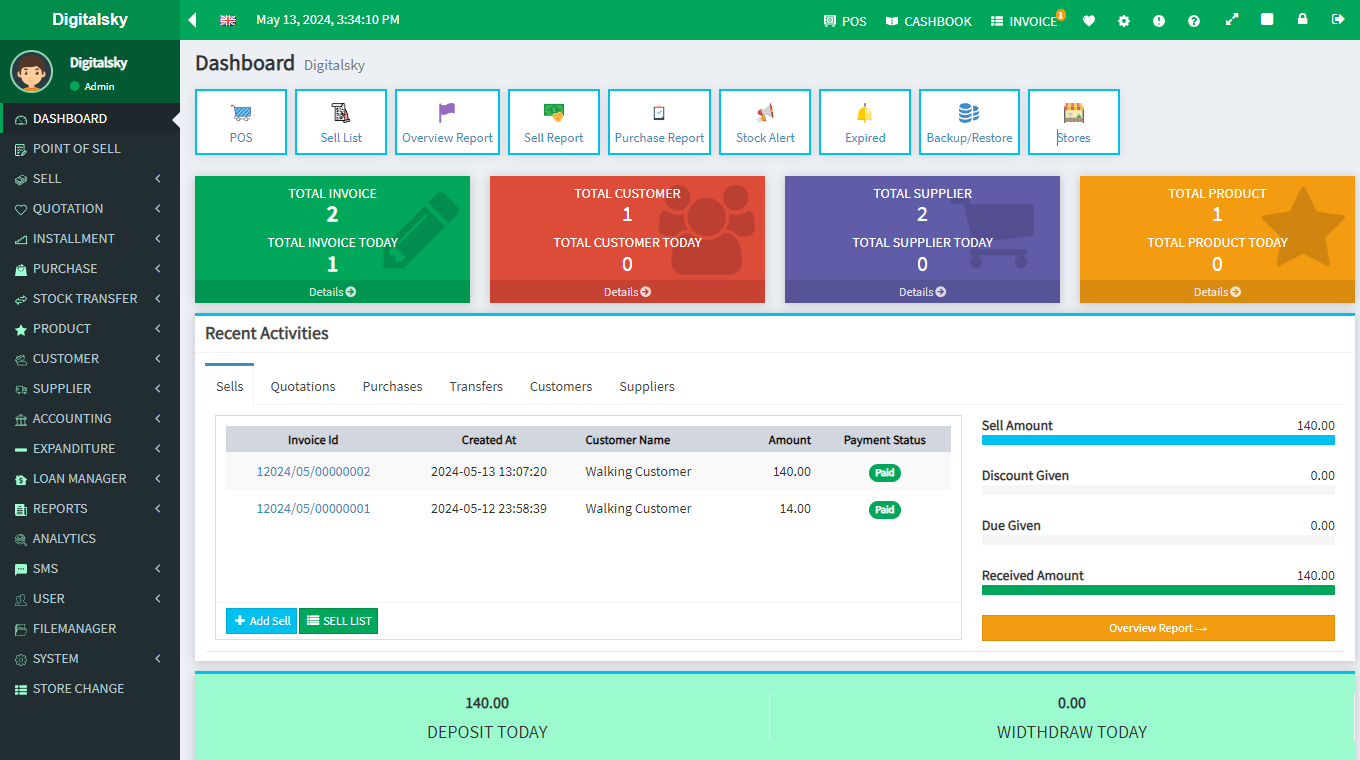This screenshot has width=1360, height=760.
Task: Expand the Expanditure sidebar menu
Action: pos(90,448)
